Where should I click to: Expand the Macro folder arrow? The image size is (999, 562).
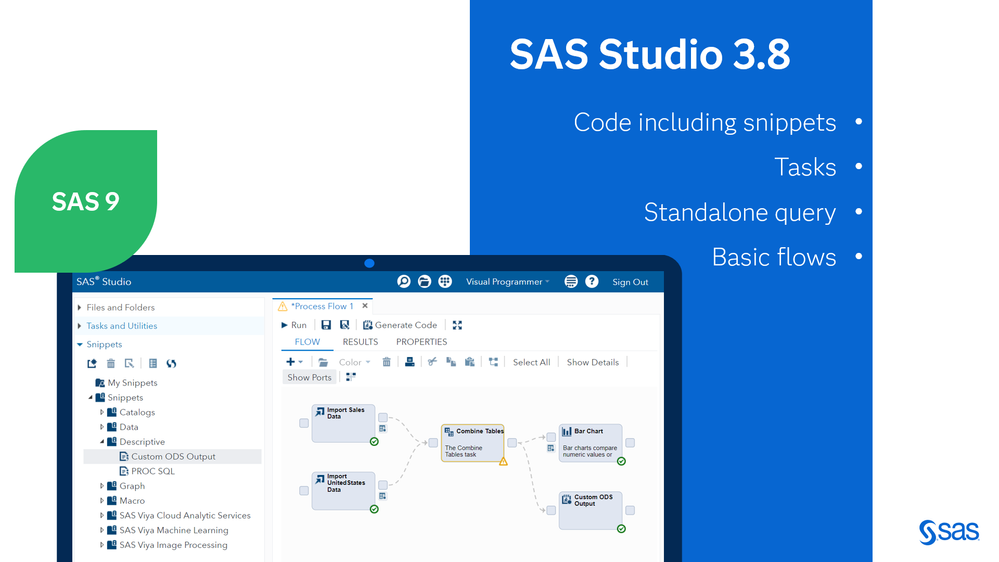[102, 500]
